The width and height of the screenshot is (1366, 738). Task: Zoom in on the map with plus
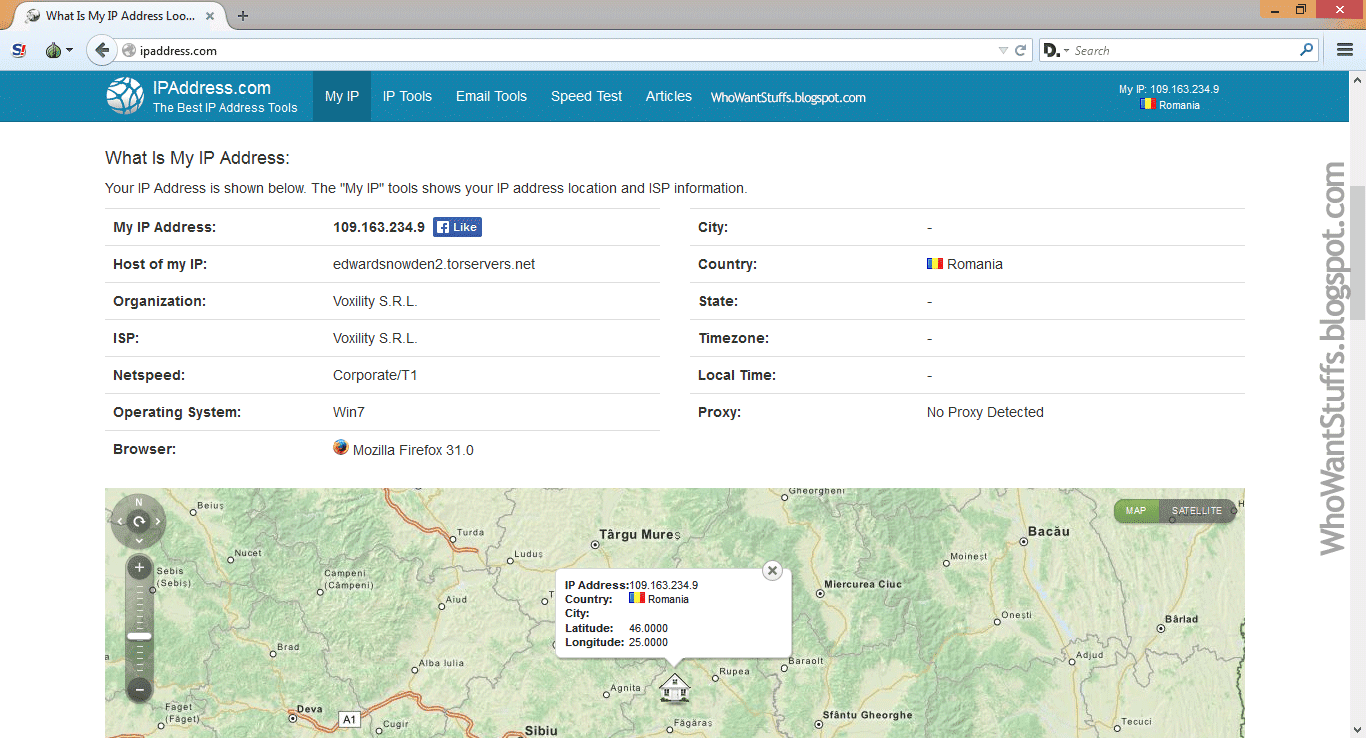(x=139, y=568)
